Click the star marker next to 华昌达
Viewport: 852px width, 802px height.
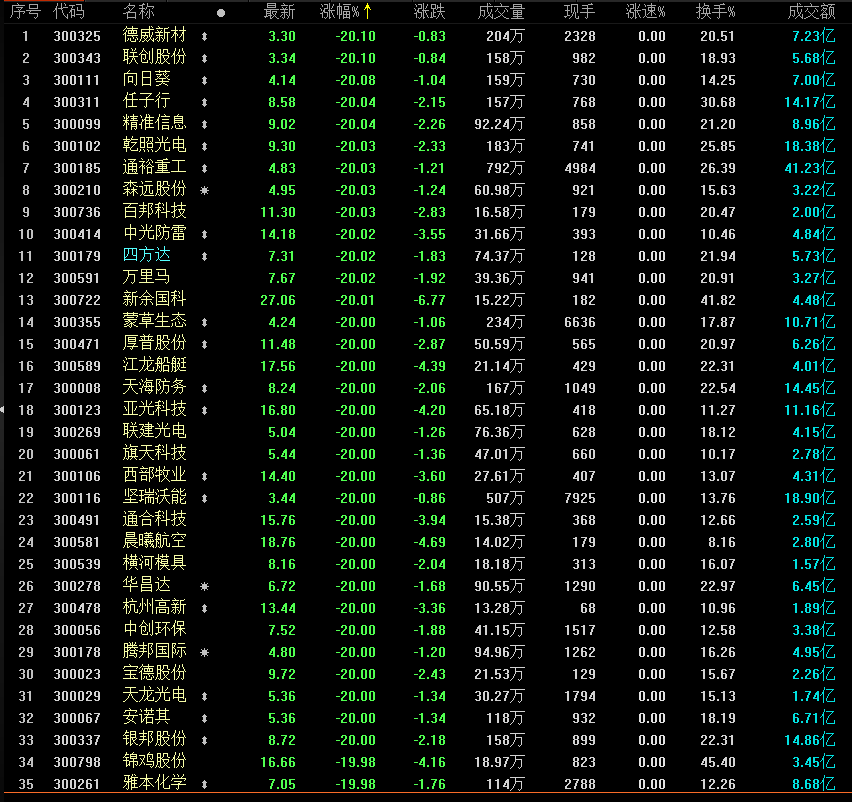click(205, 586)
